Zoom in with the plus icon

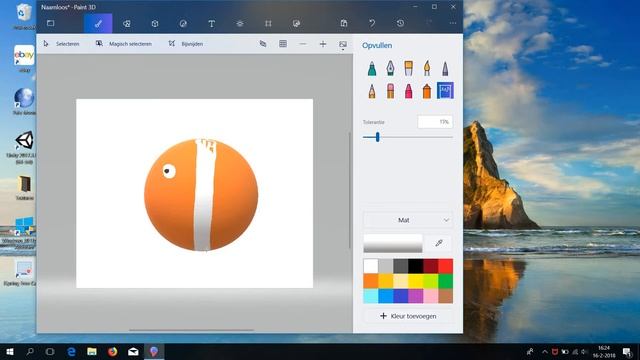(323, 44)
